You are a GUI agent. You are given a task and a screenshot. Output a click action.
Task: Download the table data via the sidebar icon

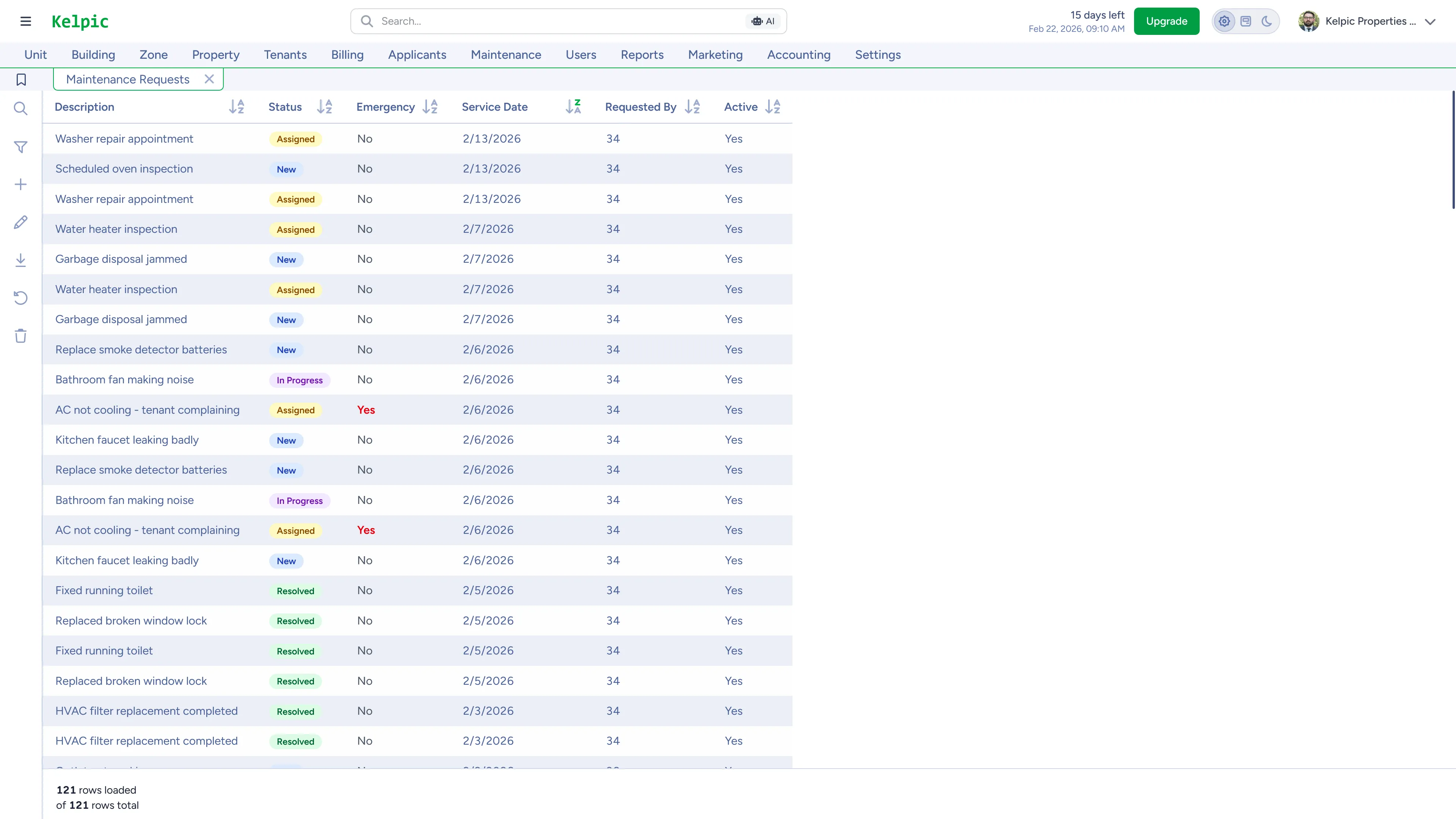coord(21,259)
